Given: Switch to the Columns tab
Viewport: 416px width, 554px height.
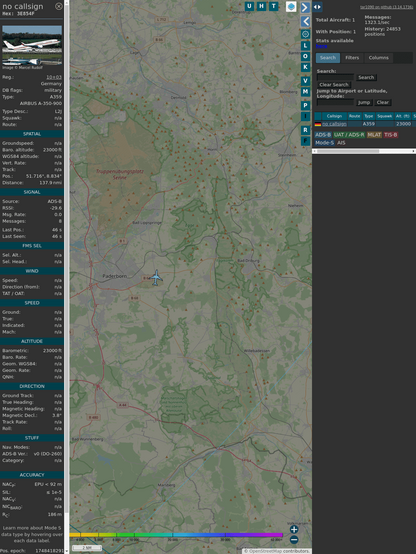Looking at the screenshot, I should point(379,58).
